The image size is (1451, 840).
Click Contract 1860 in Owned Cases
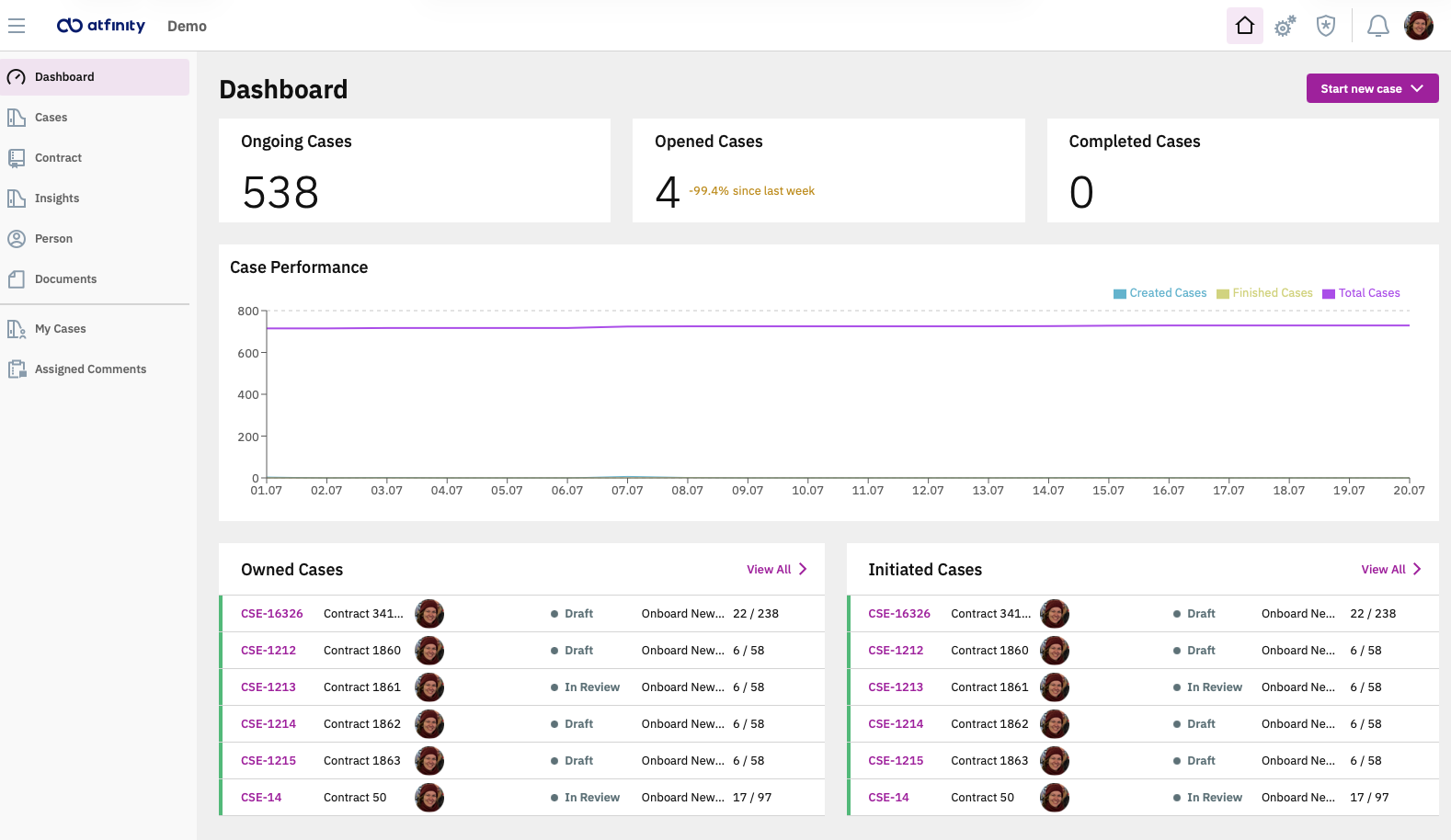coord(362,651)
